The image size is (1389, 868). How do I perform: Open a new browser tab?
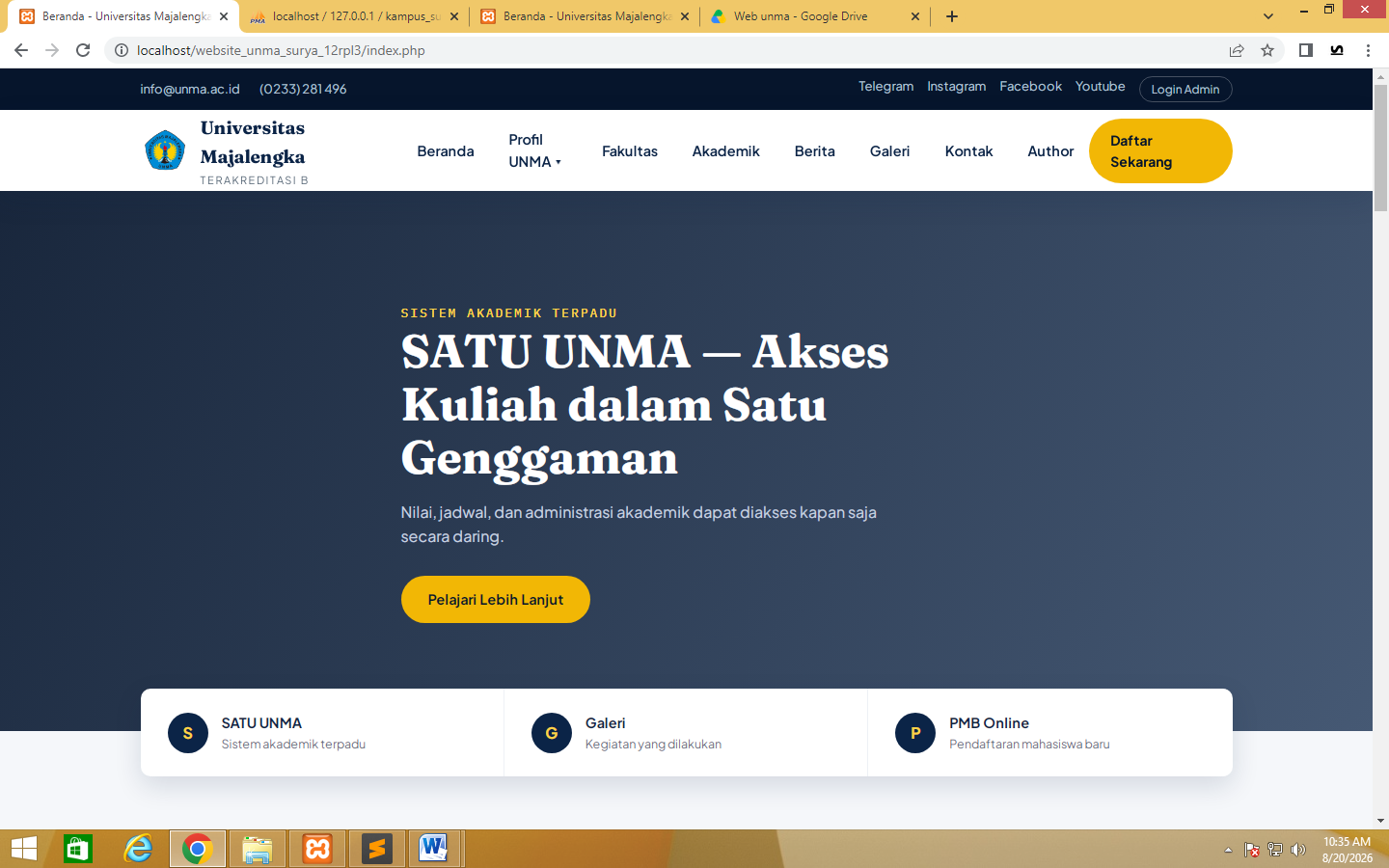(x=952, y=16)
